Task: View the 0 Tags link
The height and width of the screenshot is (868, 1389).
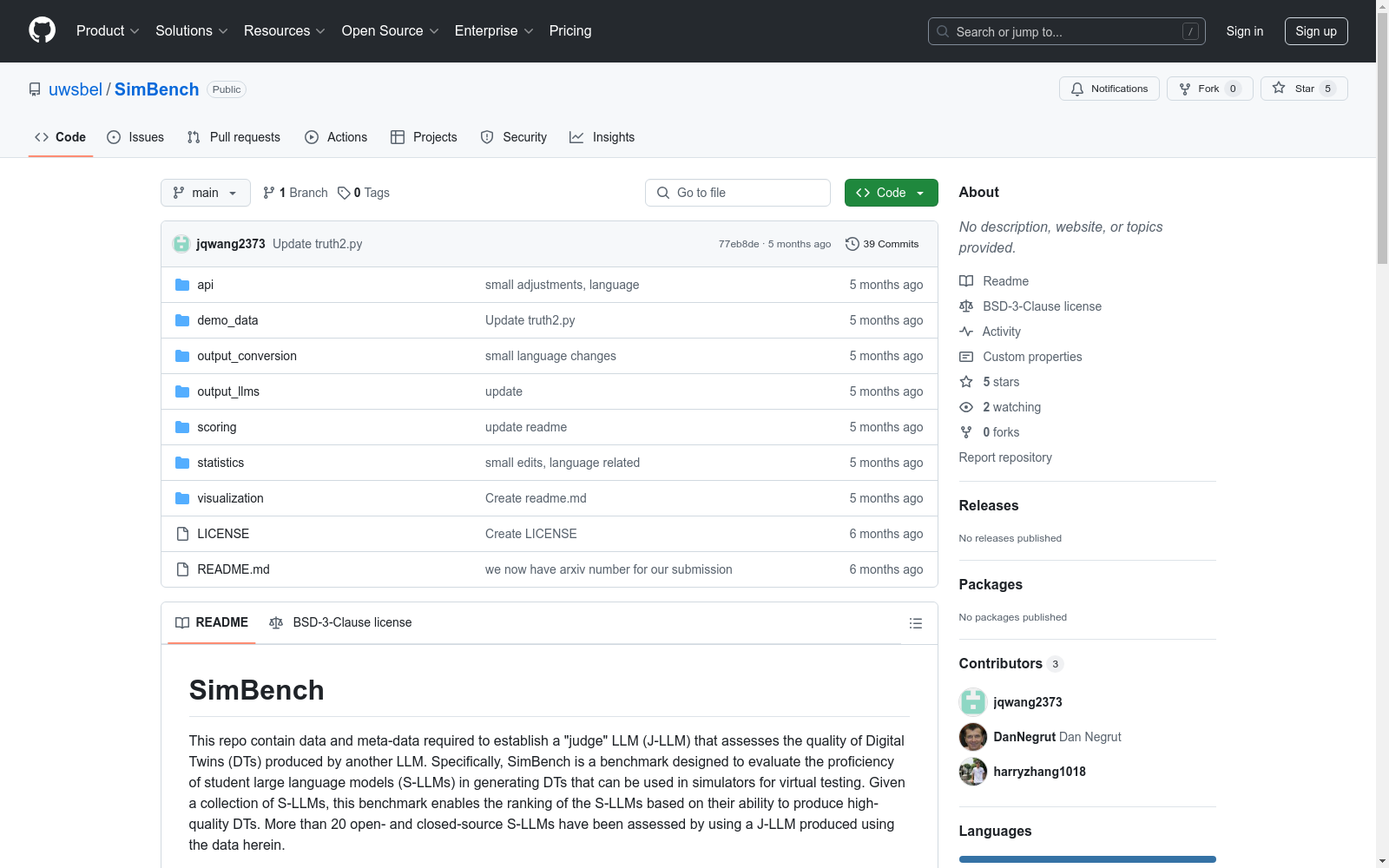Action: click(364, 193)
